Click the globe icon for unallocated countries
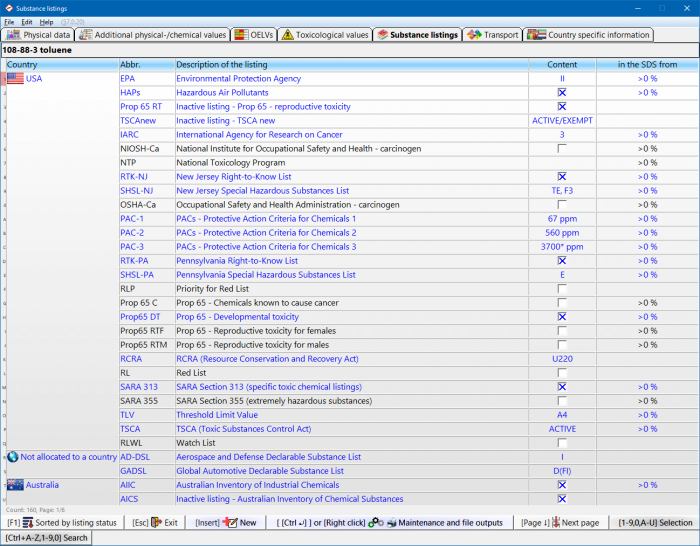Image resolution: width=700 pixels, height=546 pixels. 12,457
